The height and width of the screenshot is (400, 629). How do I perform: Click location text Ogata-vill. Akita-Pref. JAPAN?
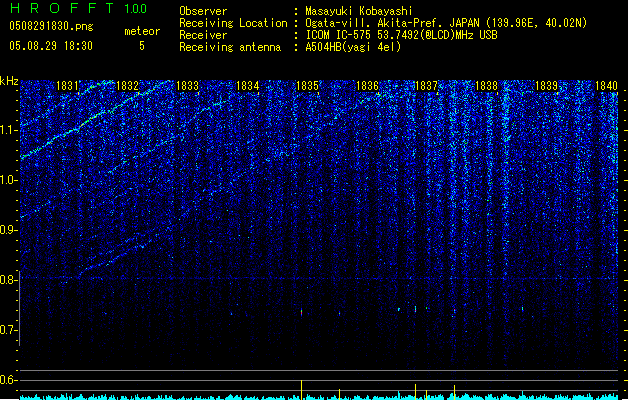pyautogui.click(x=392, y=23)
